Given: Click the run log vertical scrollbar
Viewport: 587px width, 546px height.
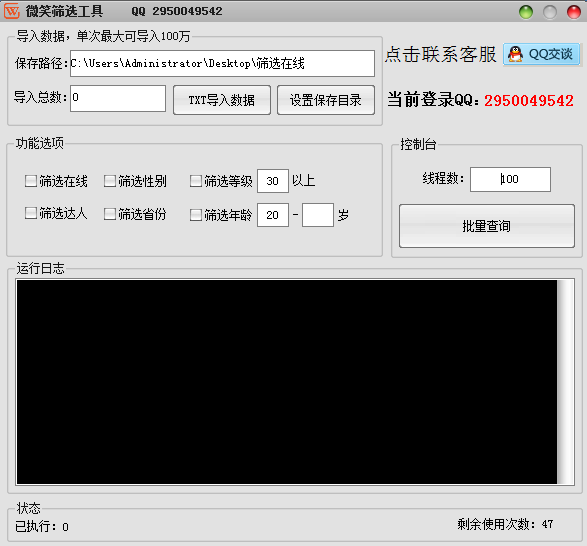Looking at the screenshot, I should (x=565, y=382).
